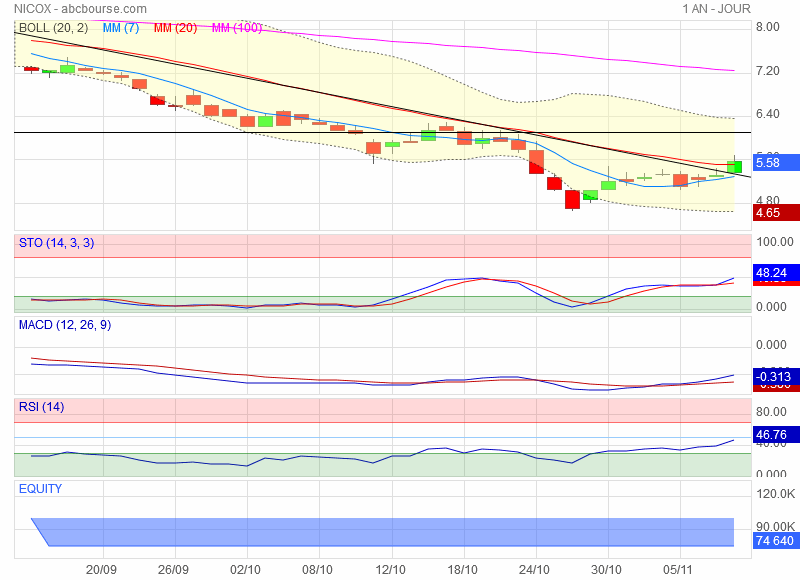Click the NICOX - abcbourse.com chart title

(80, 9)
